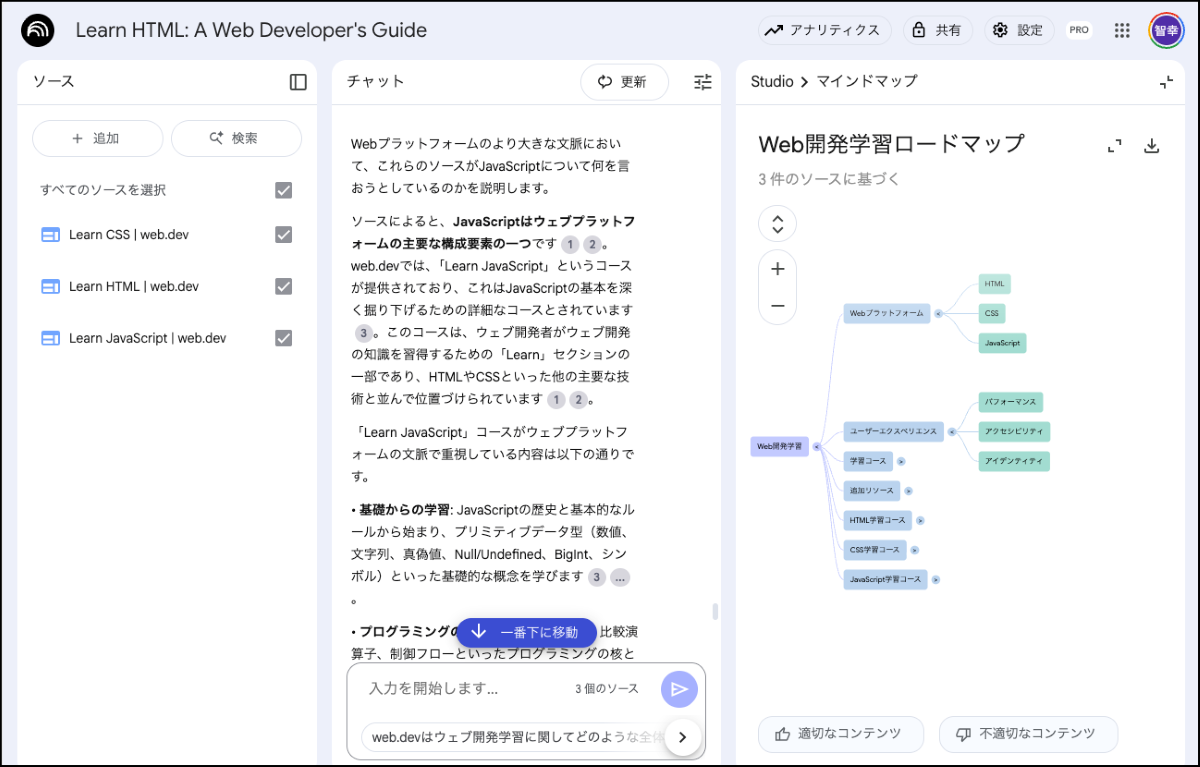
Task: Expand the JavaScript学習コース node
Action: [936, 579]
